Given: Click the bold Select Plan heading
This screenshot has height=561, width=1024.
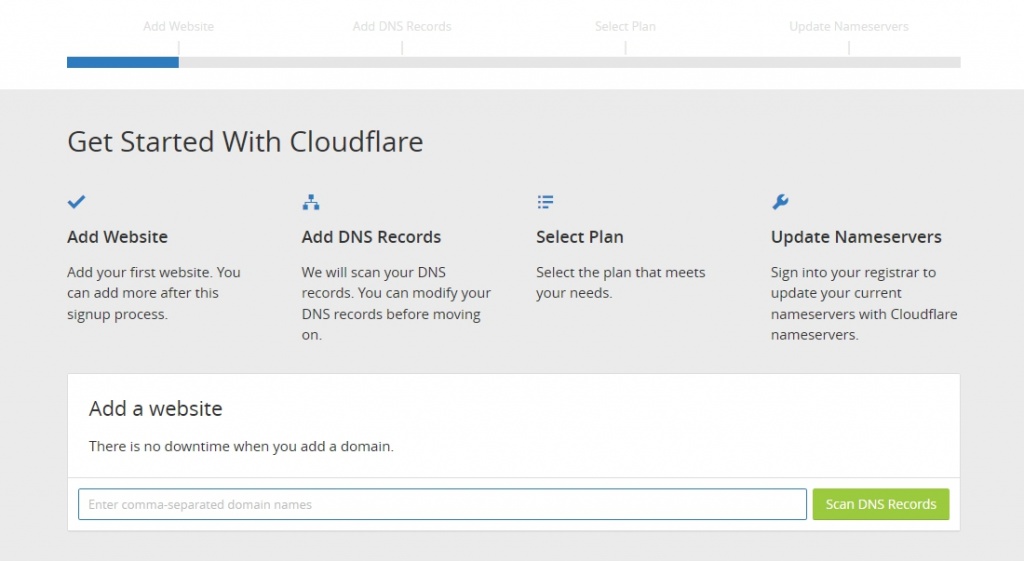Looking at the screenshot, I should click(580, 236).
